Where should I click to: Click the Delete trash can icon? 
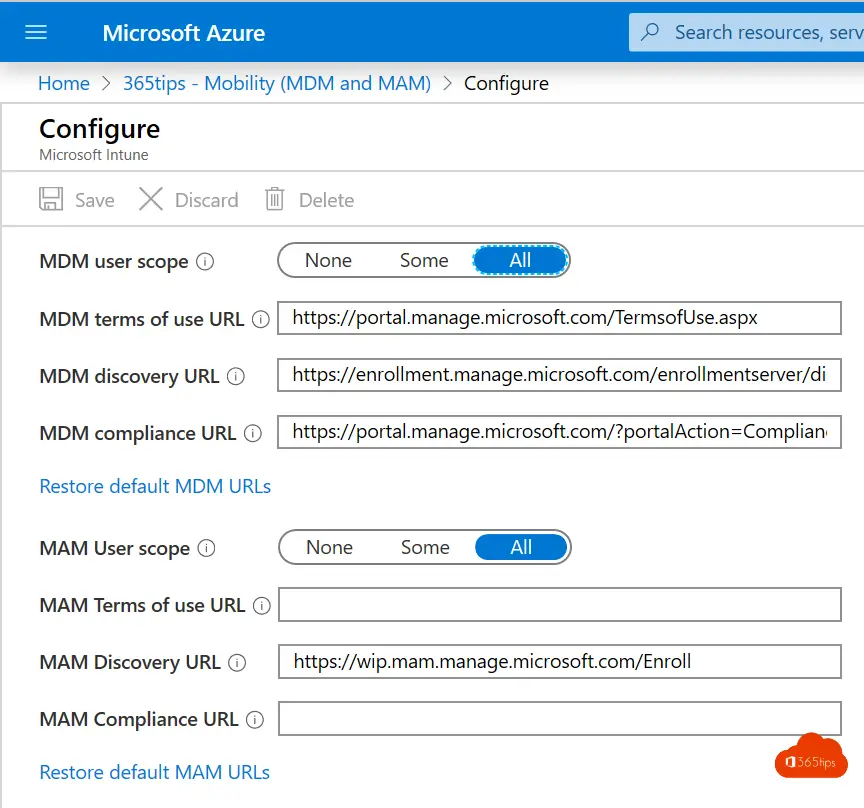(274, 199)
